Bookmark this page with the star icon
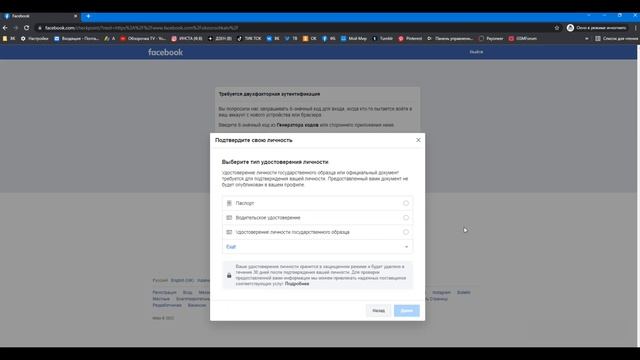The height and width of the screenshot is (360, 640). click(x=557, y=28)
